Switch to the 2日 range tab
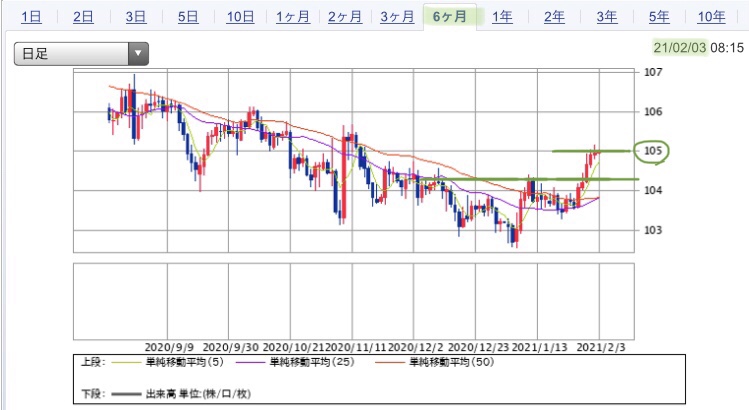Viewport: 749px width, 410px height. [x=83, y=17]
